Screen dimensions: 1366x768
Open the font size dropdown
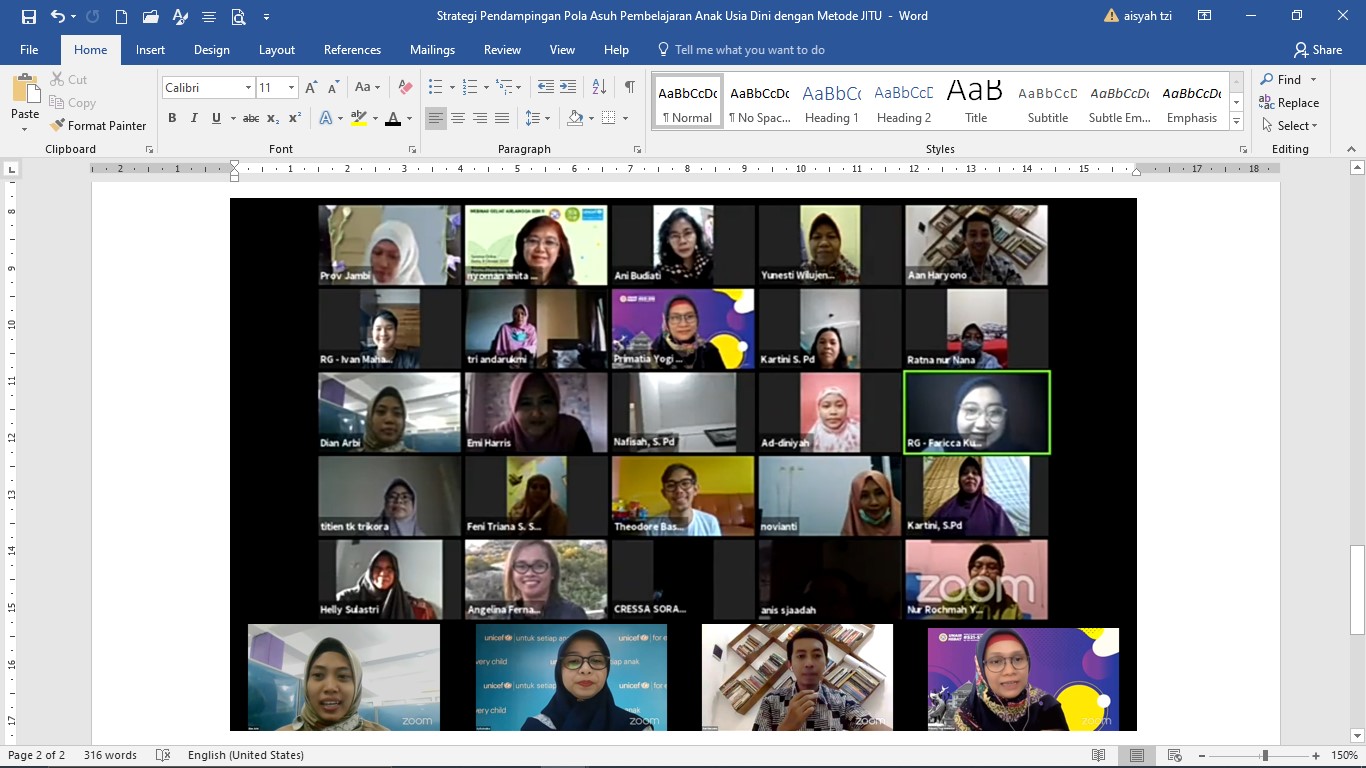(291, 88)
